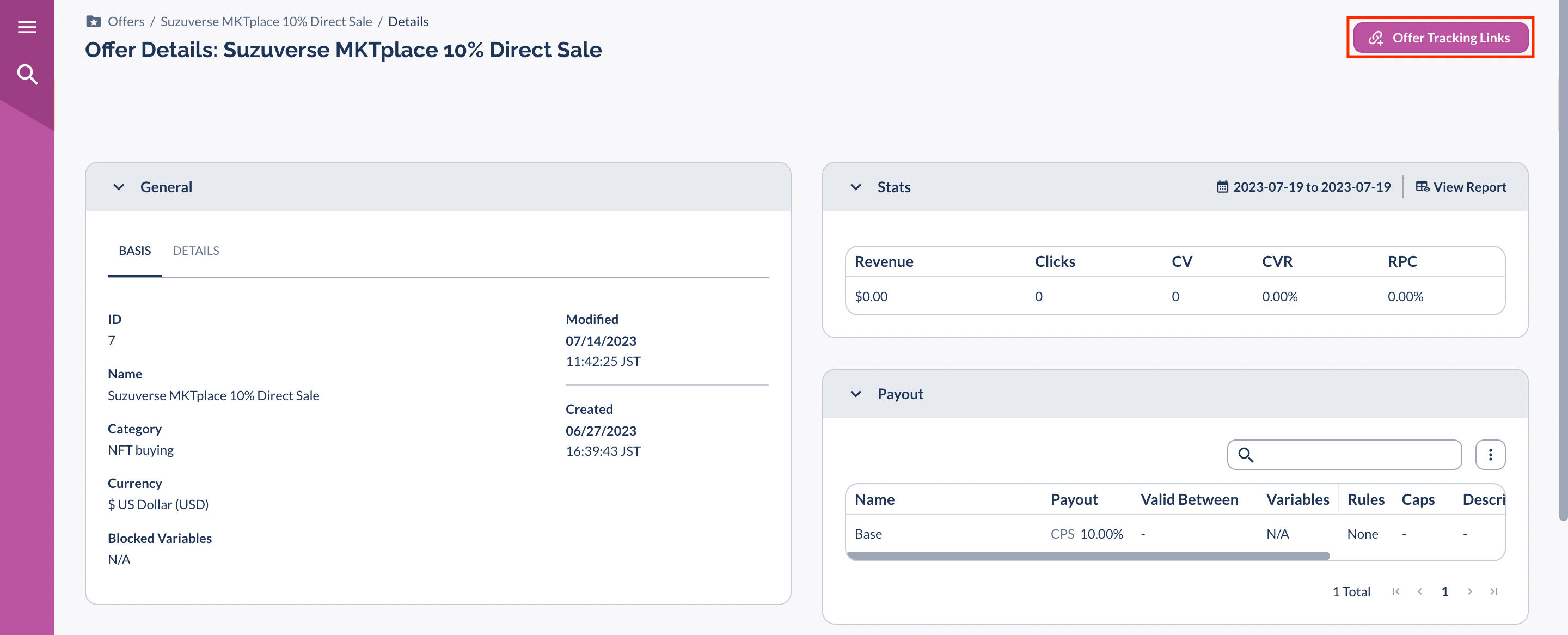Click the calendar icon beside the date range
The width and height of the screenshot is (1568, 635).
pos(1222,187)
